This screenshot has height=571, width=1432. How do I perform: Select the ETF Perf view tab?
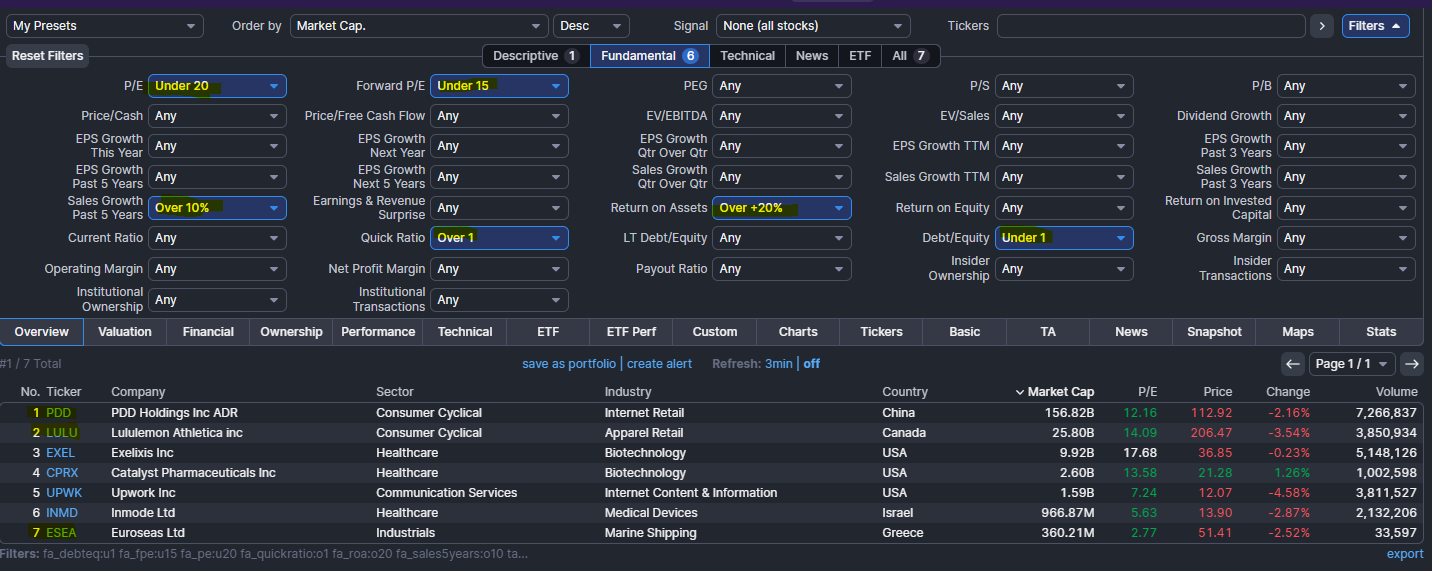[x=631, y=332]
